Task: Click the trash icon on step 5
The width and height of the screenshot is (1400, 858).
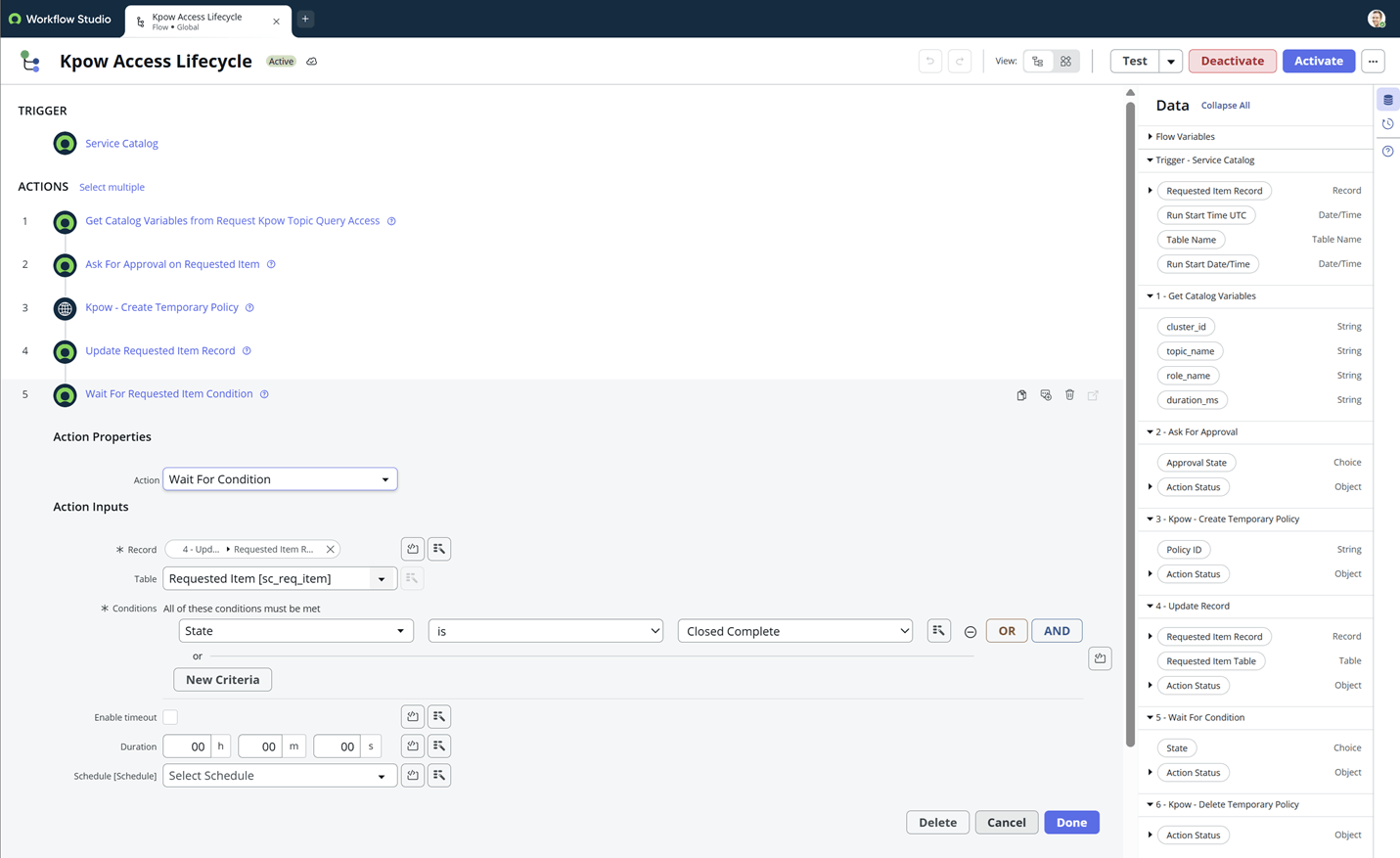Action: (1069, 395)
